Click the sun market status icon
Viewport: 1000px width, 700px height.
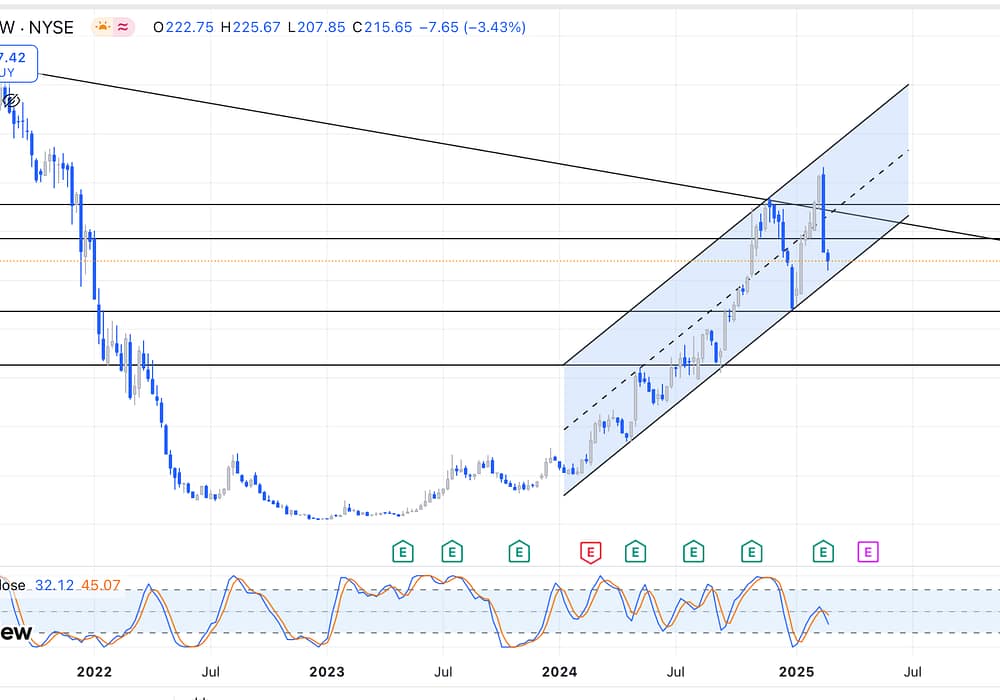pos(102,27)
